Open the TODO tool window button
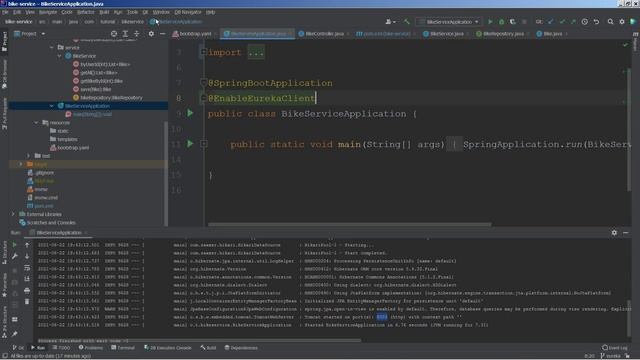640x360 pixels. coord(62,348)
